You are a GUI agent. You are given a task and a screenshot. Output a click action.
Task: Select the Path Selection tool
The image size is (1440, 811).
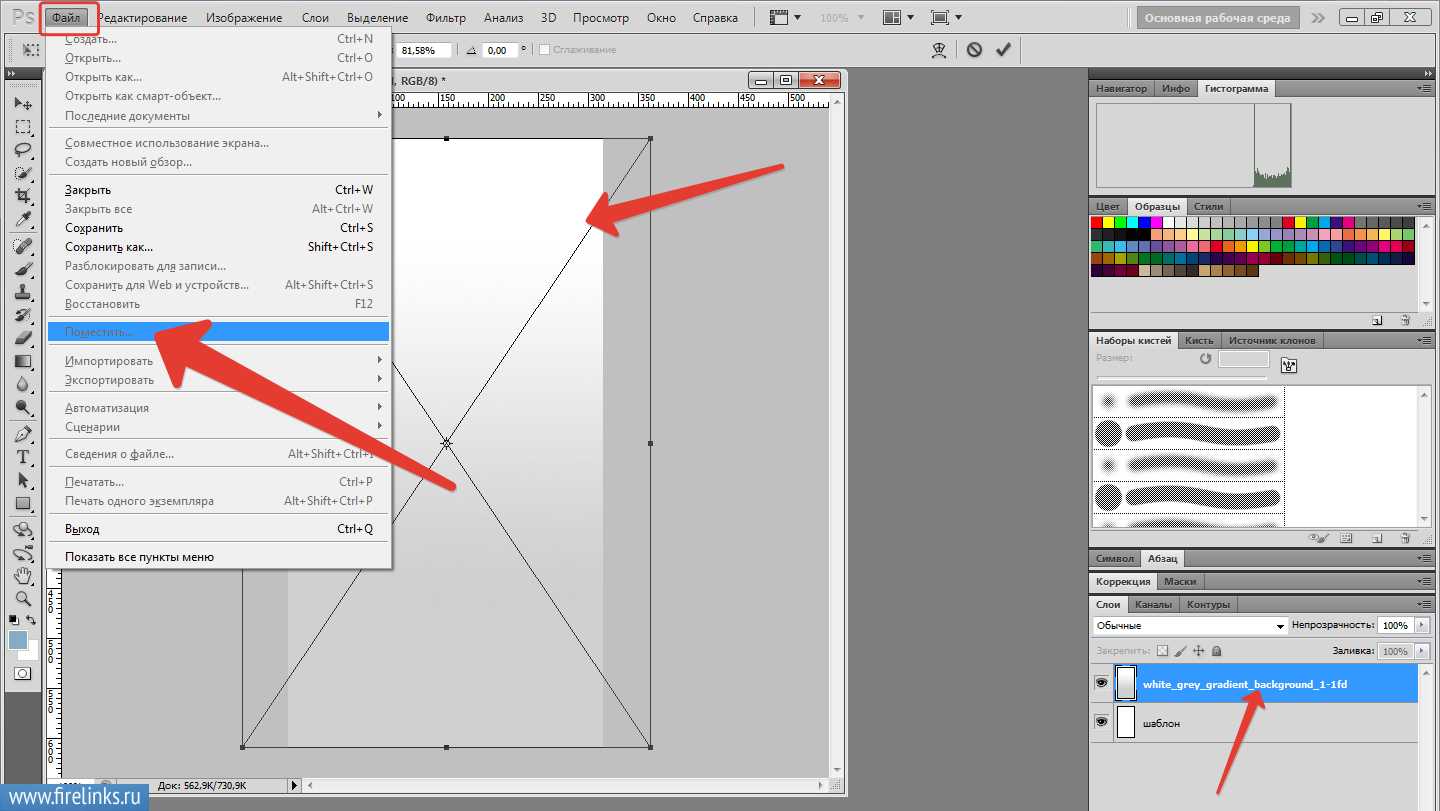click(22, 480)
